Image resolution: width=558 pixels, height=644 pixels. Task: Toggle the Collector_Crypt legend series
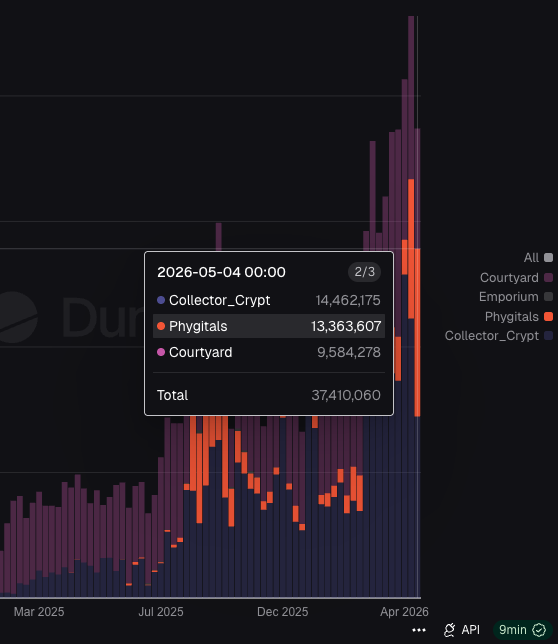499,336
